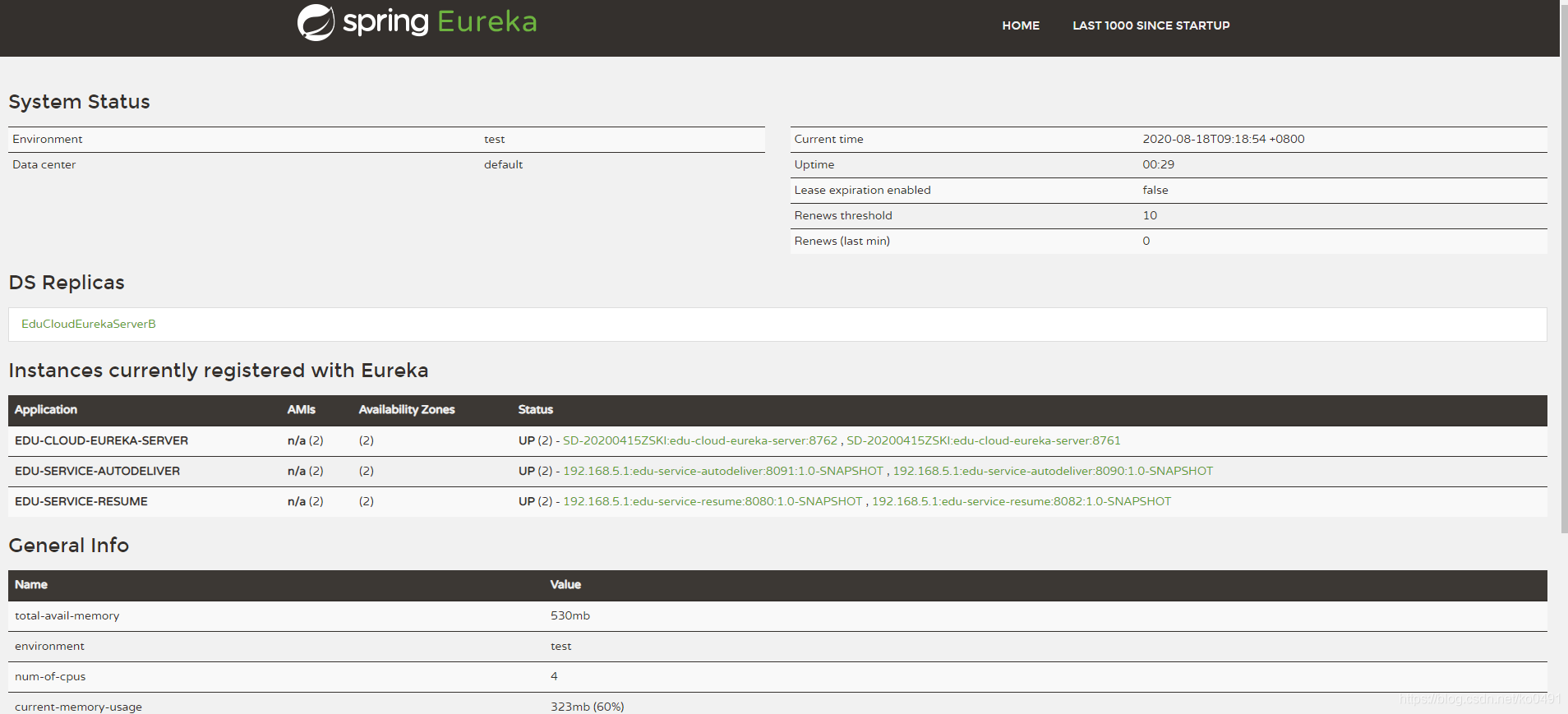The image size is (1568, 714).
Task: Click the Availability Zones column header
Action: (407, 409)
